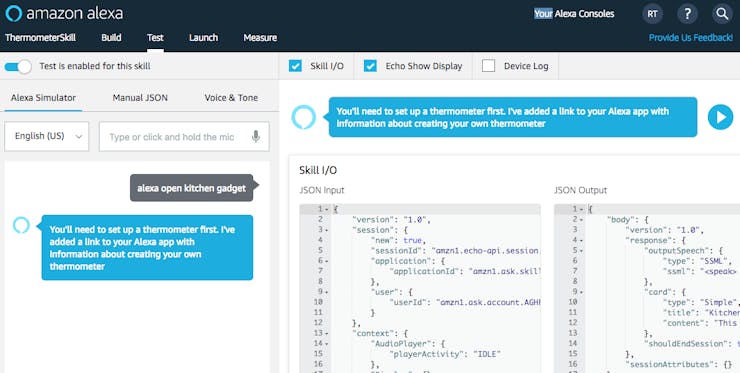The height and width of the screenshot is (373, 740).
Task: Collapse the response fold arrow in JSON Output
Action: point(581,240)
